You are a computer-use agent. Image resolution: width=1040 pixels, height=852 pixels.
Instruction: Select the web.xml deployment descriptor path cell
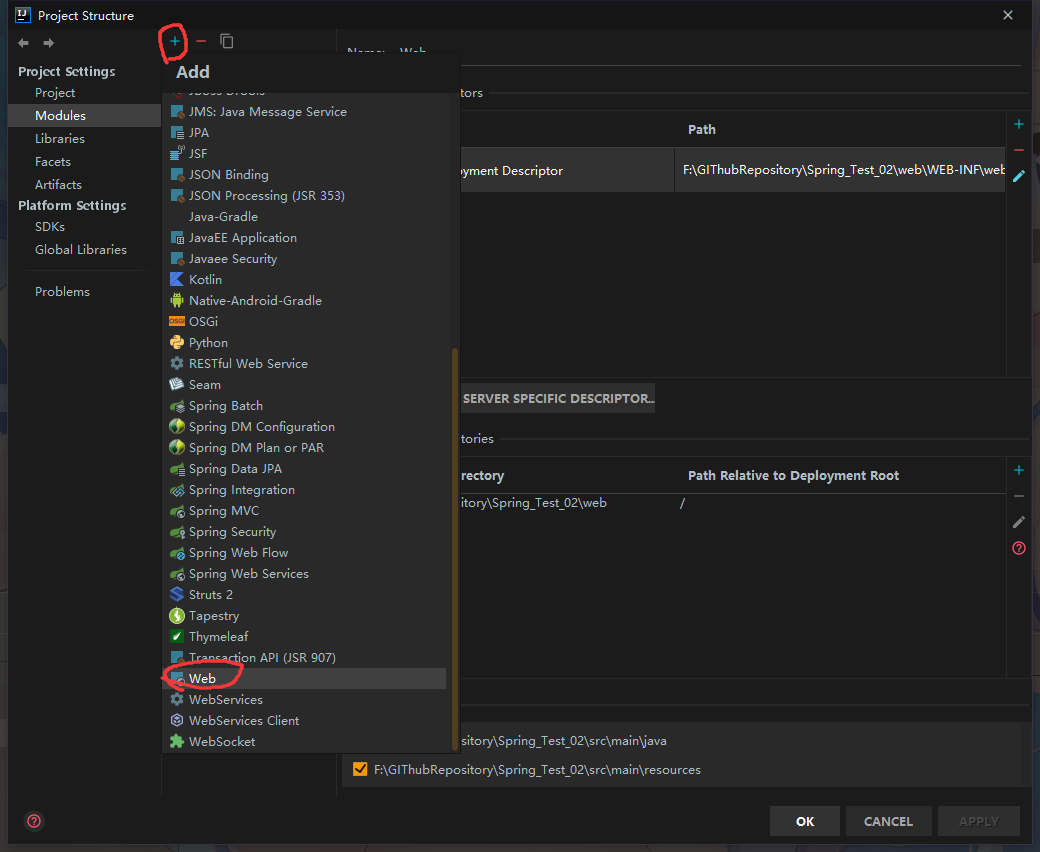click(840, 170)
